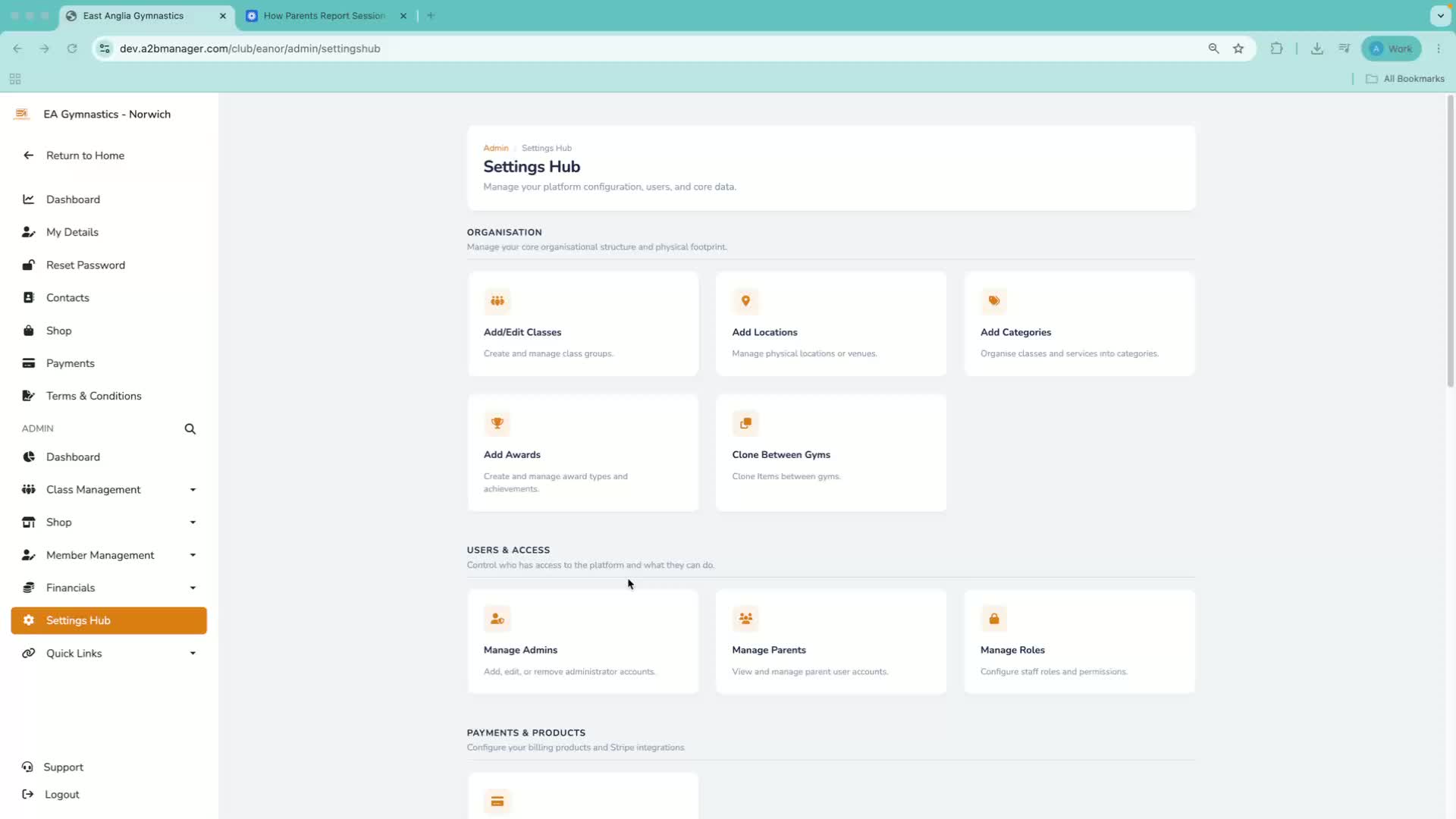Open Terms & Conditions in sidebar
This screenshot has width=1456, height=819.
[108, 396]
